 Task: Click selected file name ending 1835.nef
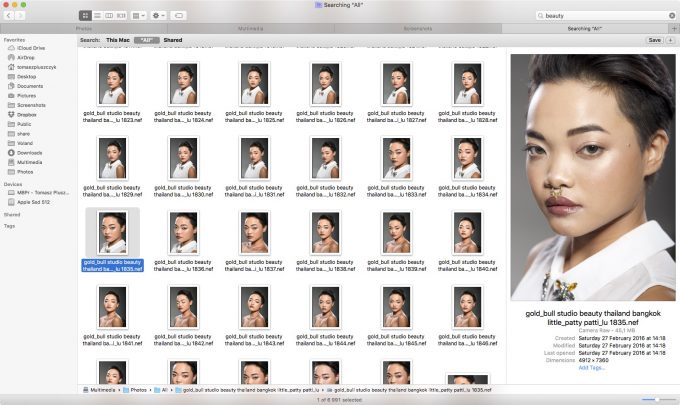pyautogui.click(x=112, y=266)
